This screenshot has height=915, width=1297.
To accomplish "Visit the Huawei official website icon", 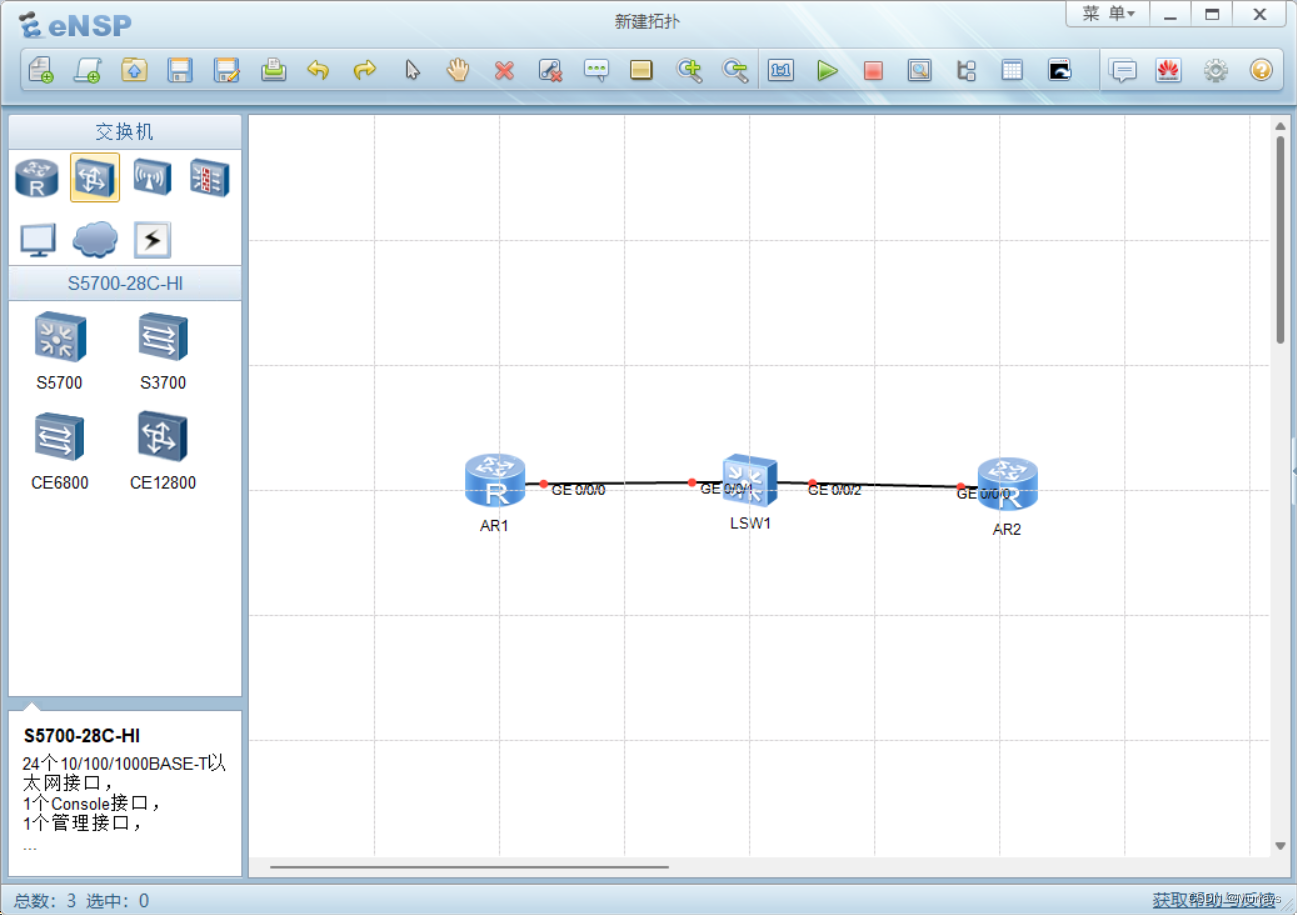I will click(x=1169, y=70).
